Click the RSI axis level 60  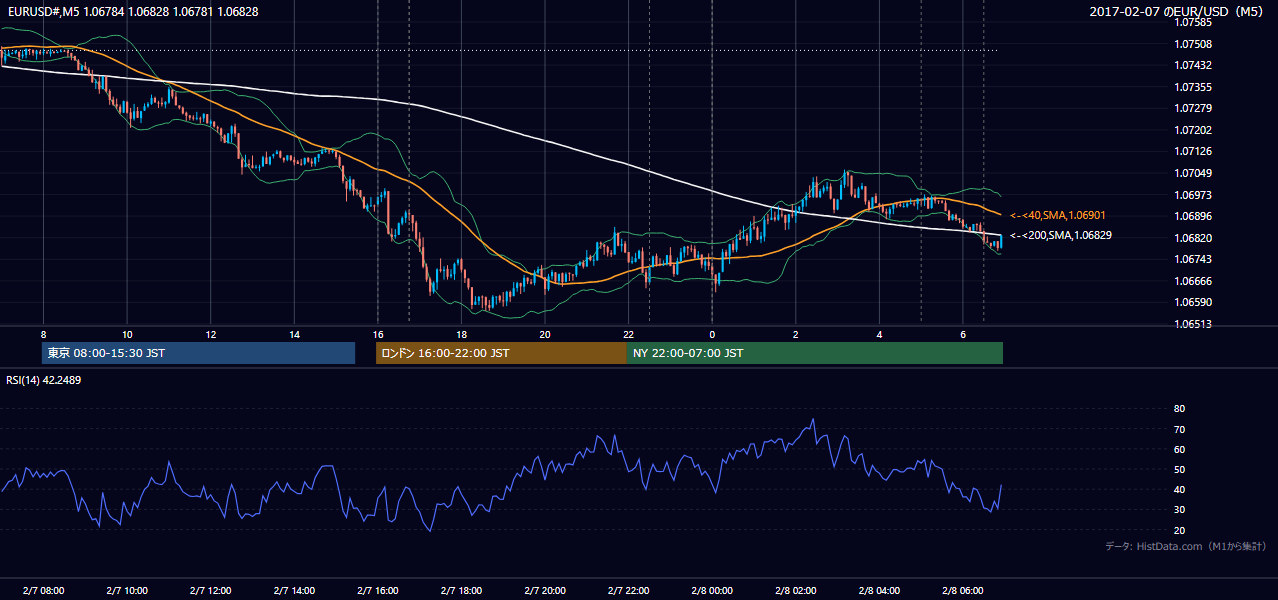pos(1179,449)
